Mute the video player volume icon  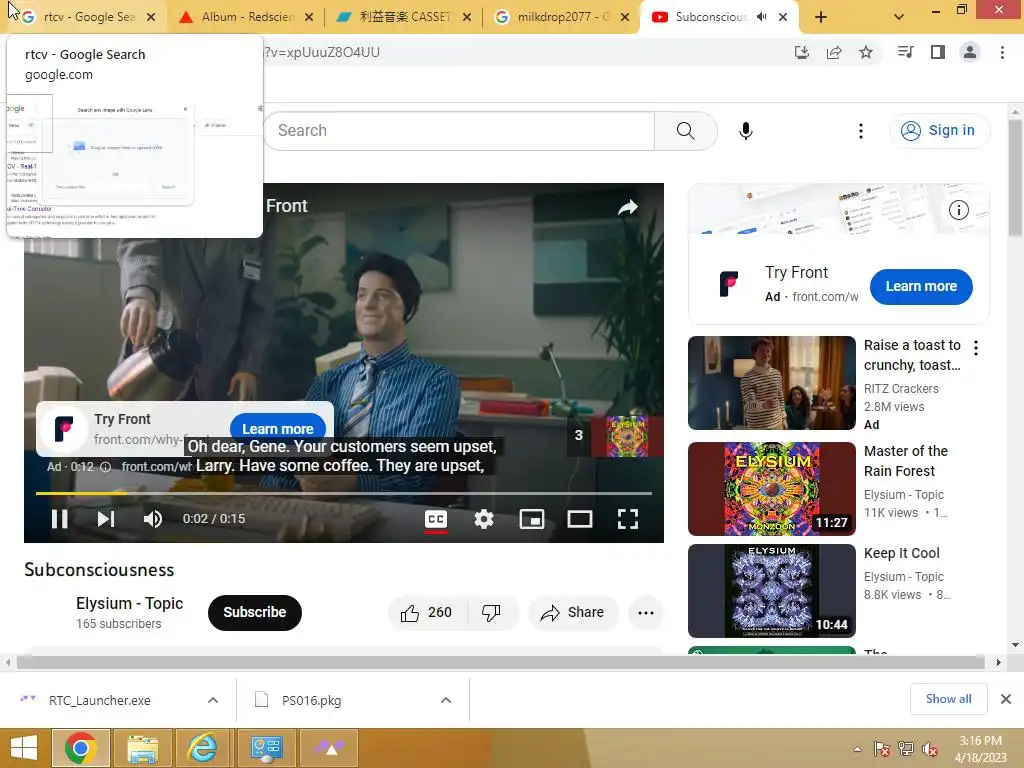point(153,519)
